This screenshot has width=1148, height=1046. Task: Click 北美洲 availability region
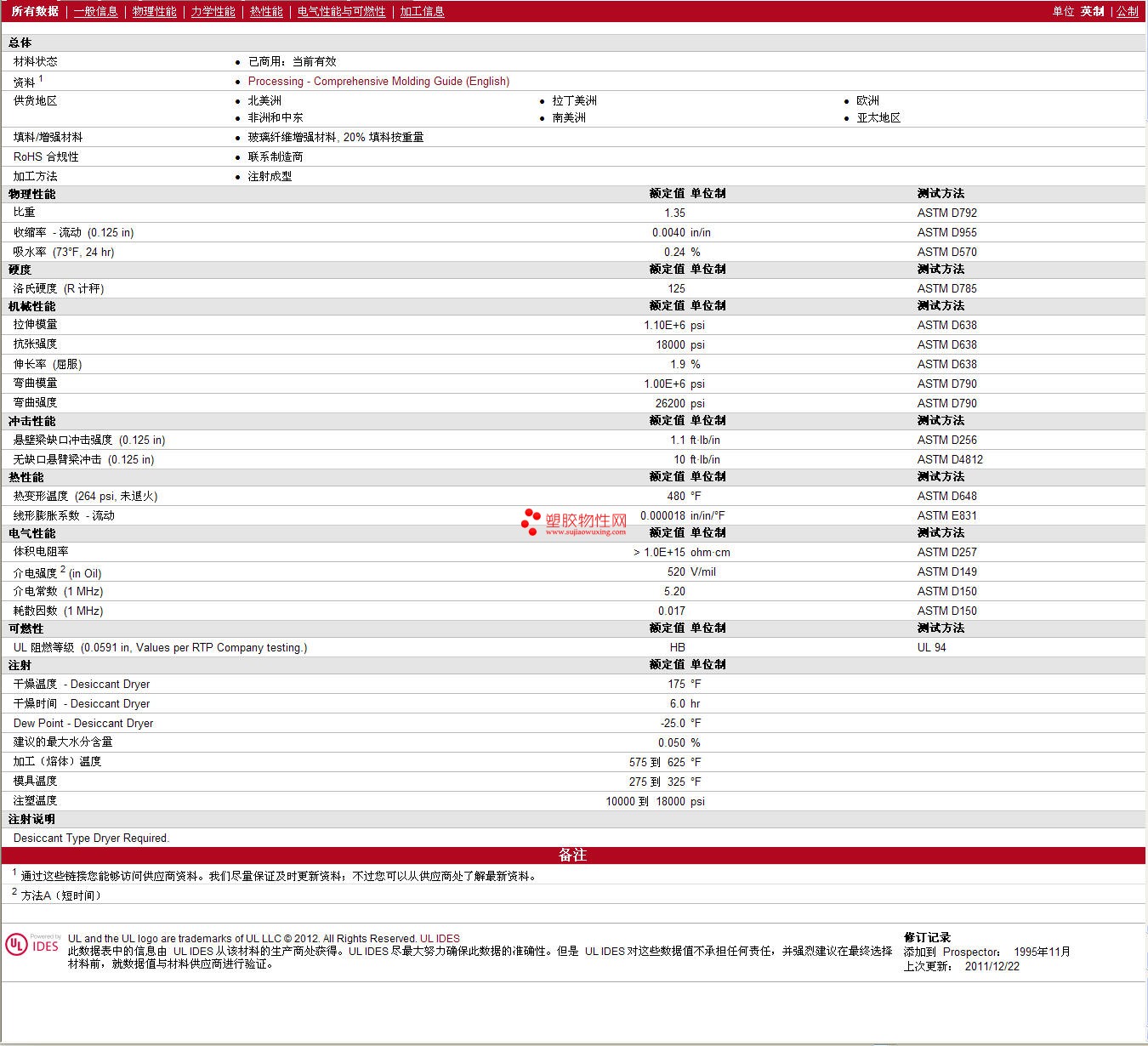pos(264,100)
